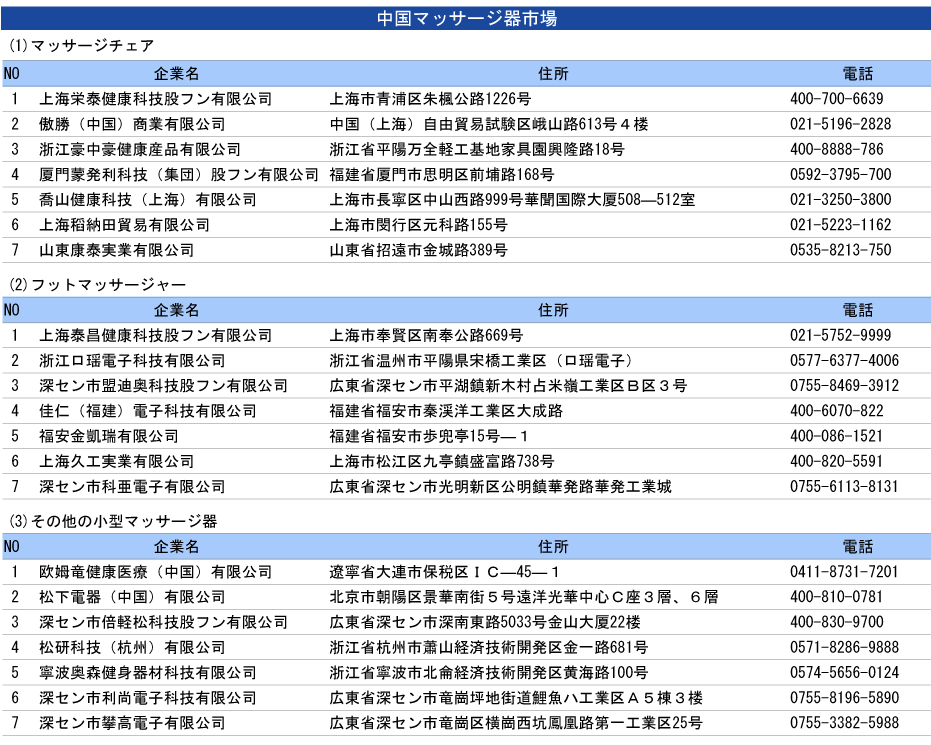This screenshot has width=931, height=745.
Task: Select company "深セン市攀高電子有限公司"
Action: pos(132,723)
